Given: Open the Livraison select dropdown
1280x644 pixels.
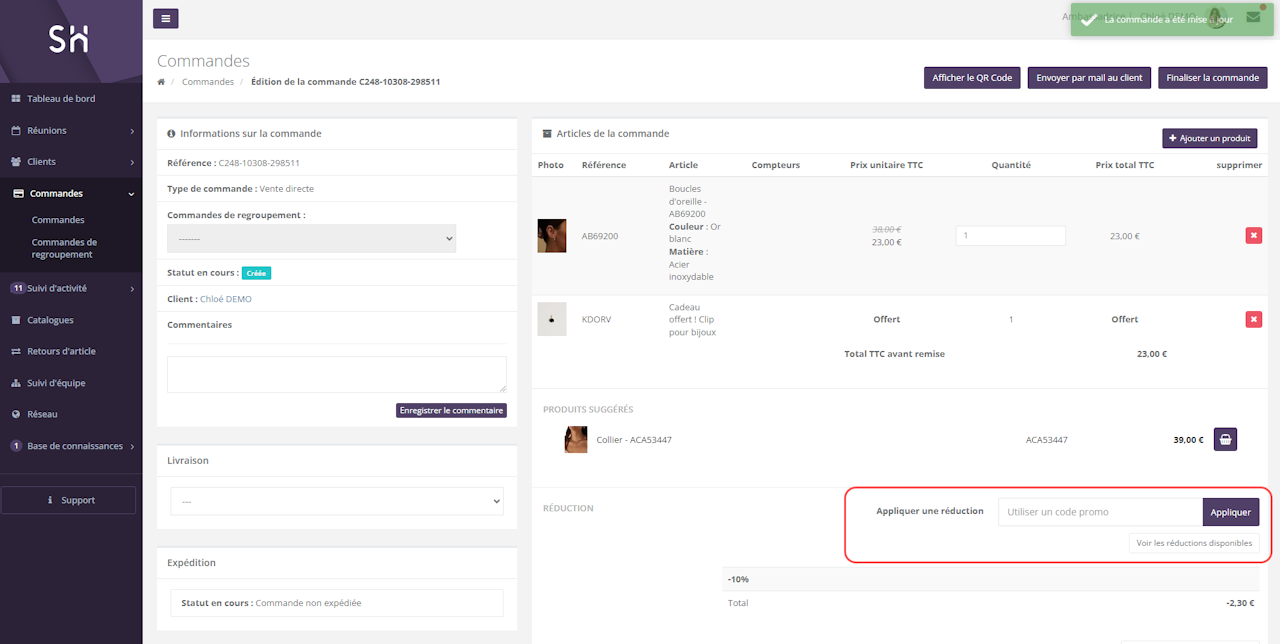Looking at the screenshot, I should [337, 501].
